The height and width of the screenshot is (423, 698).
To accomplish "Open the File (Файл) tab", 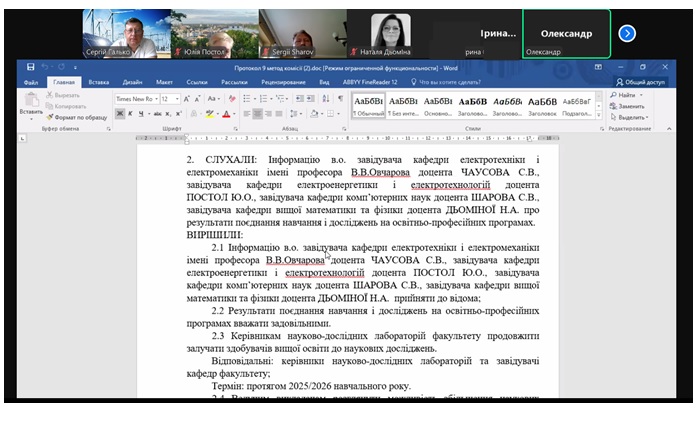I will [31, 82].
